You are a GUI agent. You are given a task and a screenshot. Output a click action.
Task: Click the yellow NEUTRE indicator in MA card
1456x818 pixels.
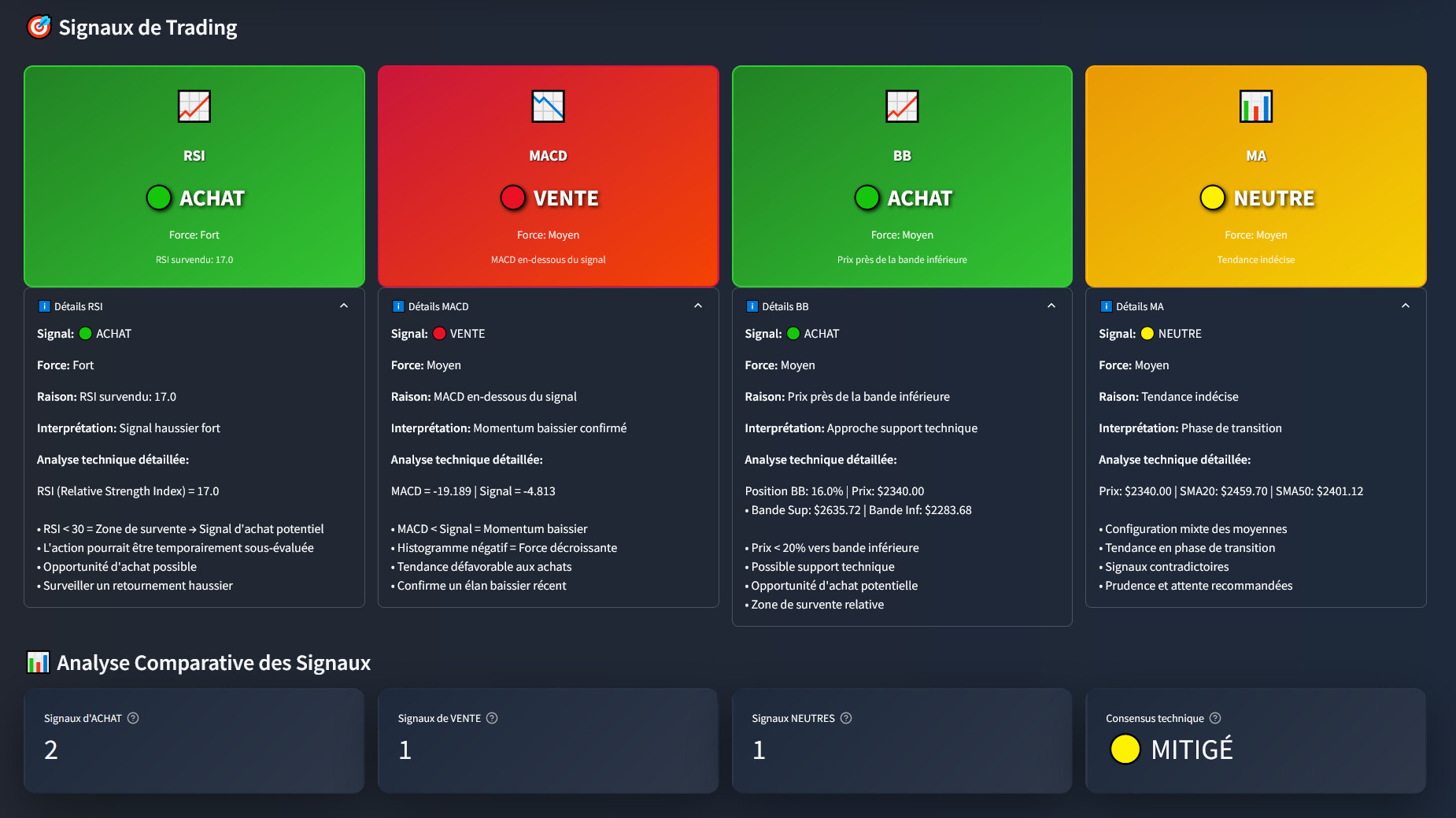1212,198
